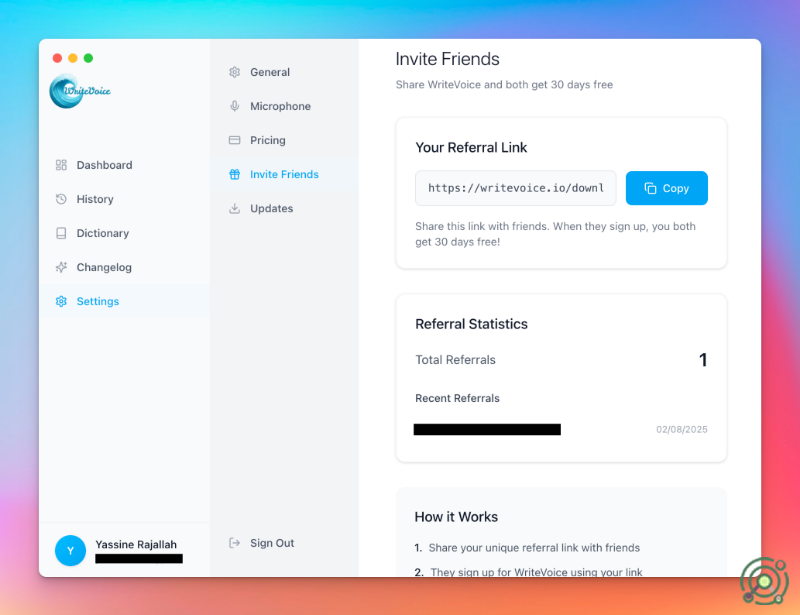The image size is (800, 615).
Task: Go to the History page
Action: [x=95, y=199]
